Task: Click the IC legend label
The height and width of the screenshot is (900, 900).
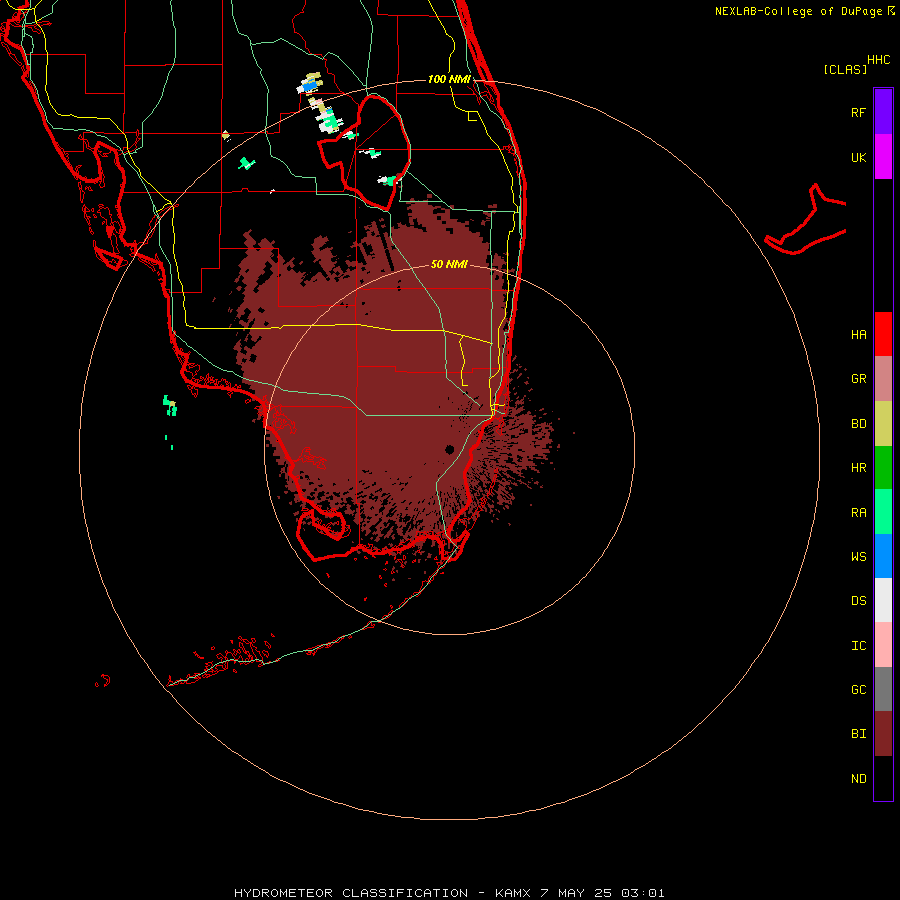Action: 859,646
